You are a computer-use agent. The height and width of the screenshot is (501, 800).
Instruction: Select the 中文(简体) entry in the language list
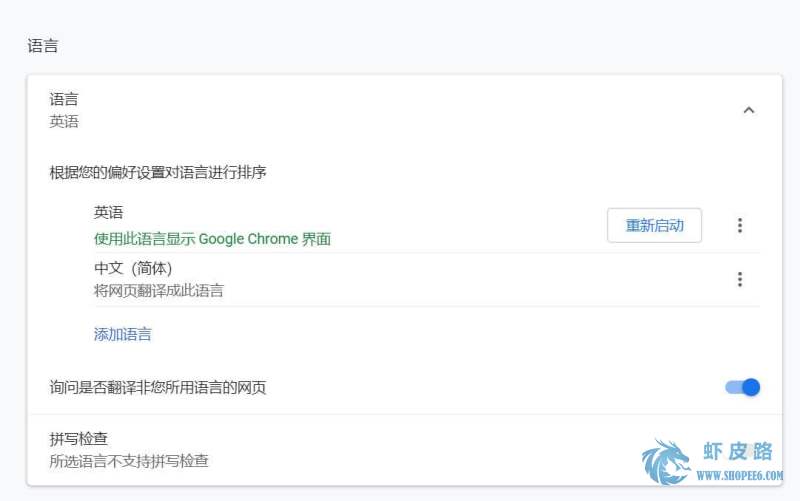tap(133, 268)
